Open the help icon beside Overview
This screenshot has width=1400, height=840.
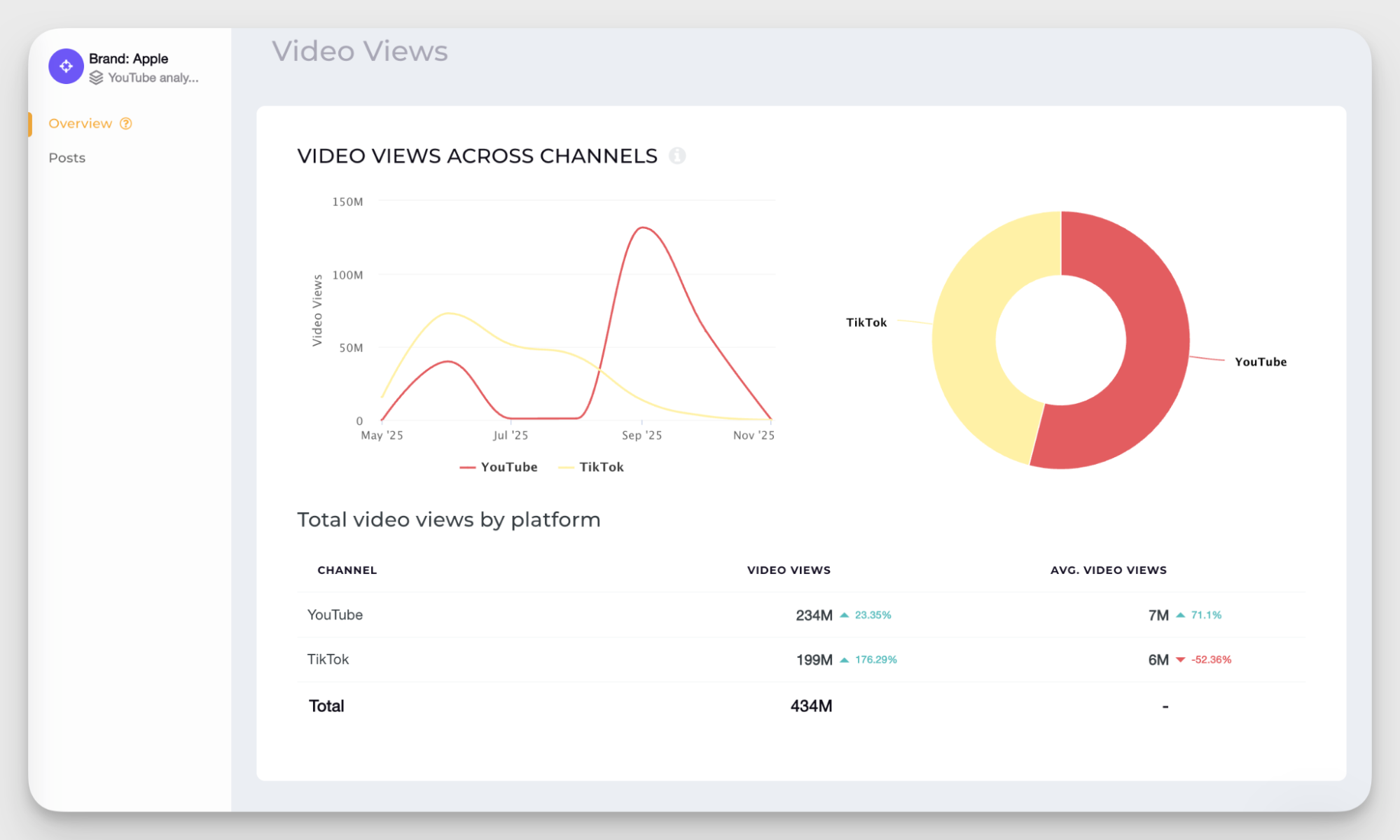tap(126, 123)
